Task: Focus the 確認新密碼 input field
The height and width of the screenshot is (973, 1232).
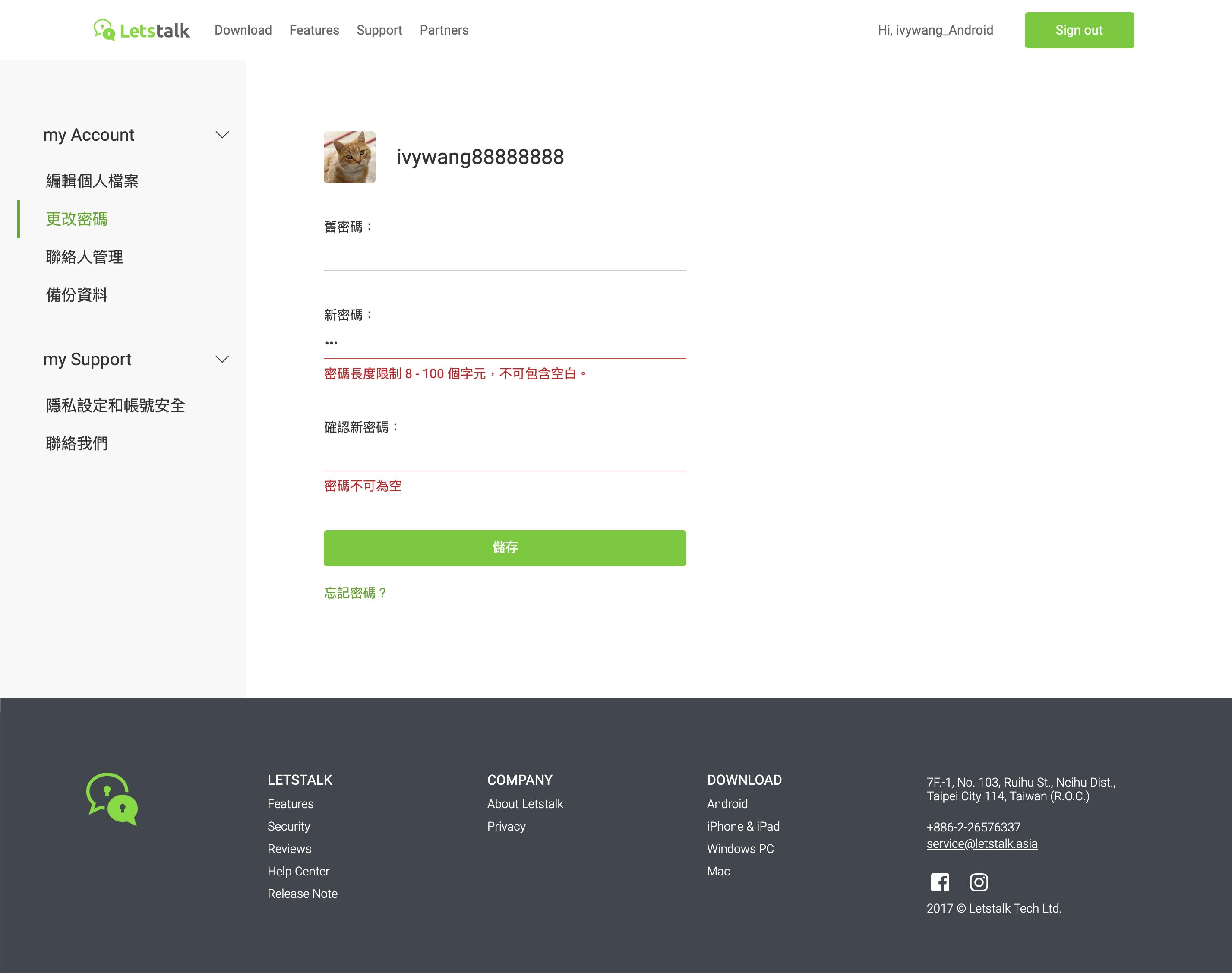Action: click(505, 456)
